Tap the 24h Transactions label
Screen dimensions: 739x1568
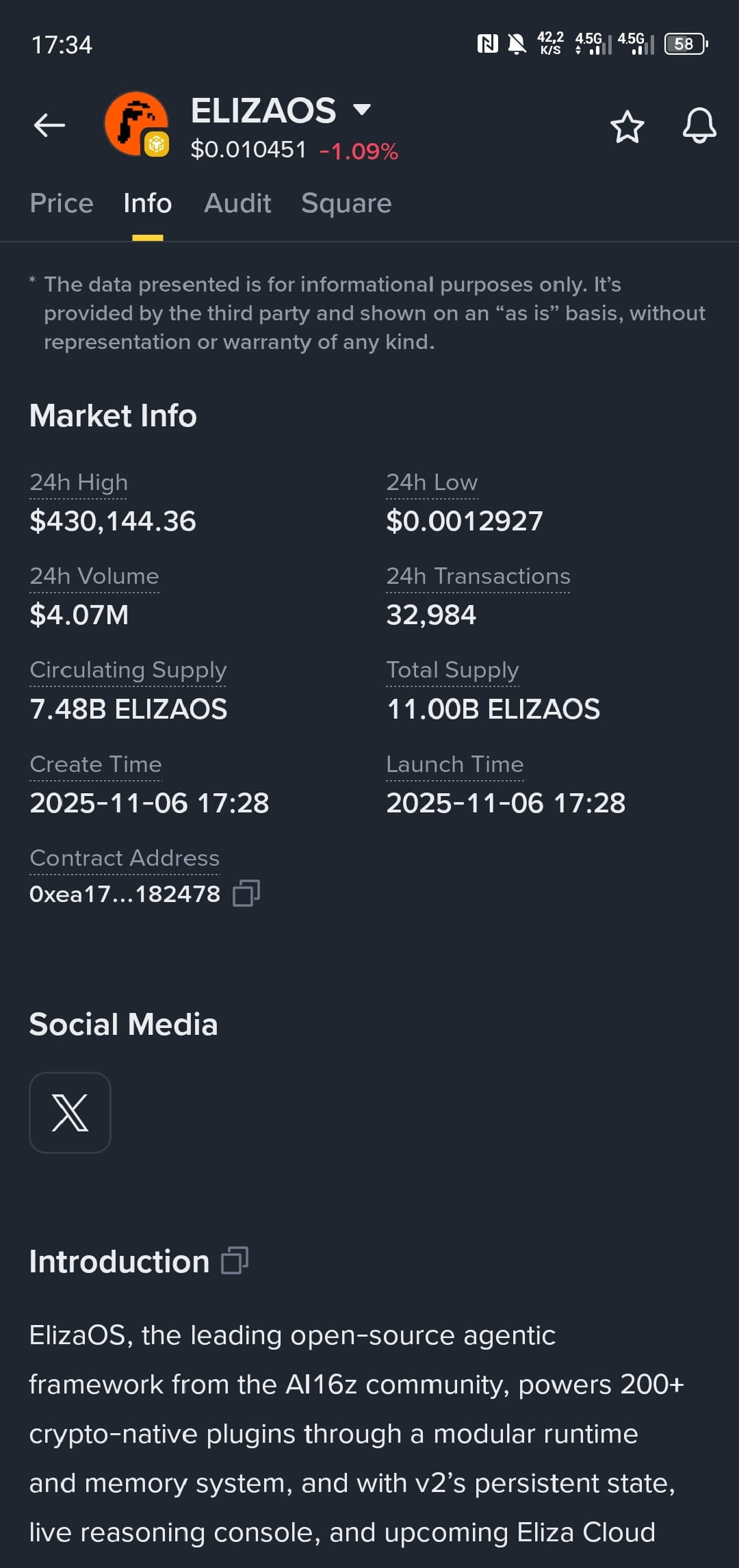pos(478,576)
